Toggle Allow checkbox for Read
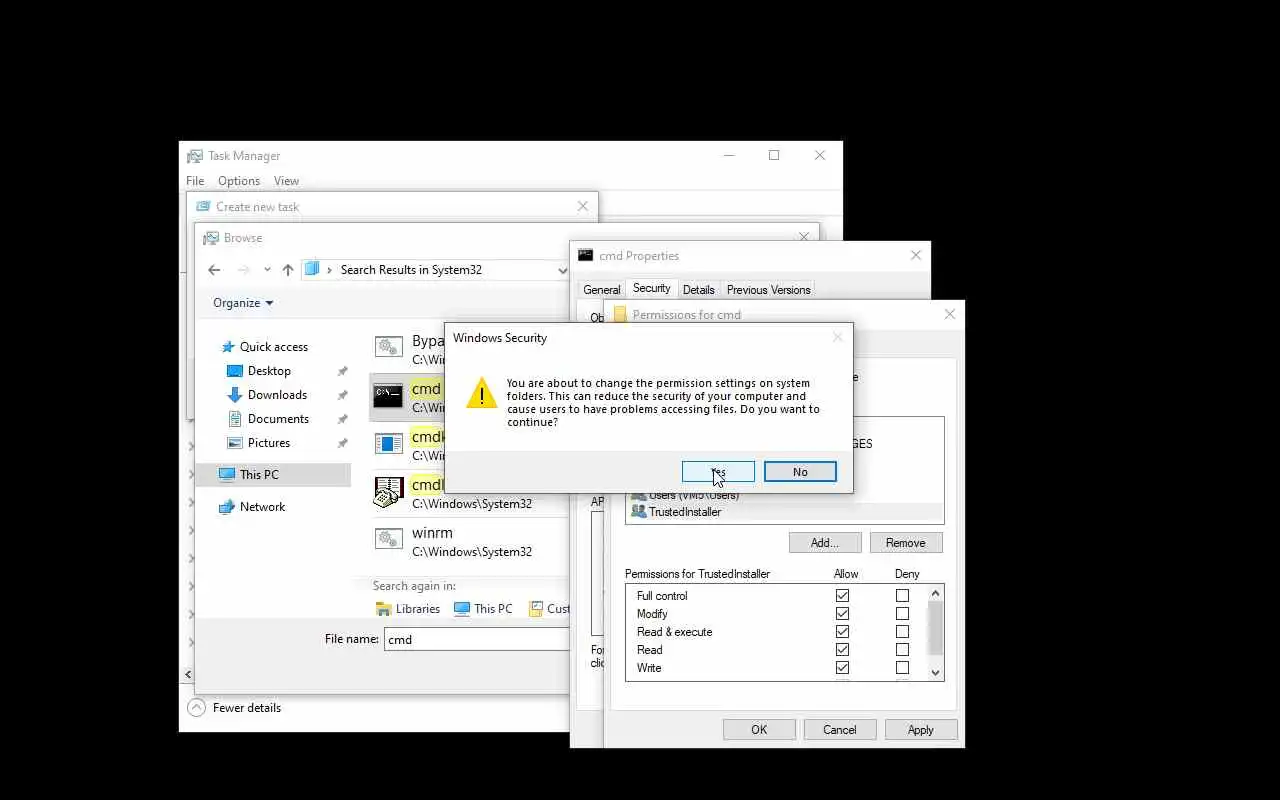Viewport: 1280px width, 800px height. [x=842, y=650]
